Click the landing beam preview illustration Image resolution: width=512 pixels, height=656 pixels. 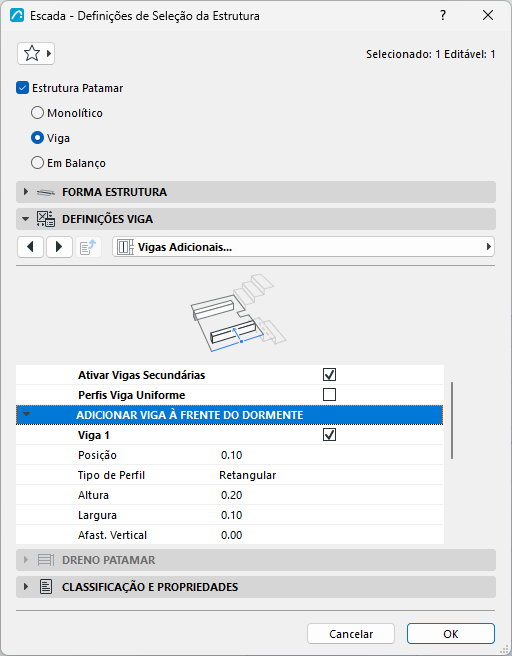point(238,313)
